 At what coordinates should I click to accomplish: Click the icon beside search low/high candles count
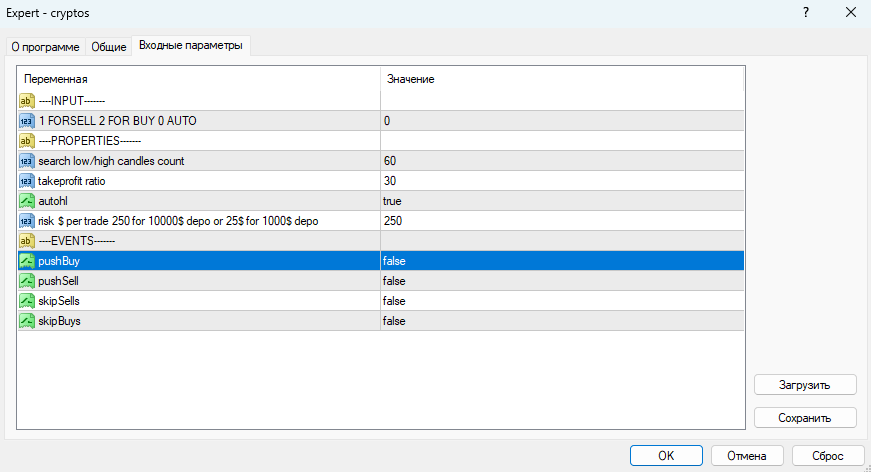pyautogui.click(x=27, y=161)
